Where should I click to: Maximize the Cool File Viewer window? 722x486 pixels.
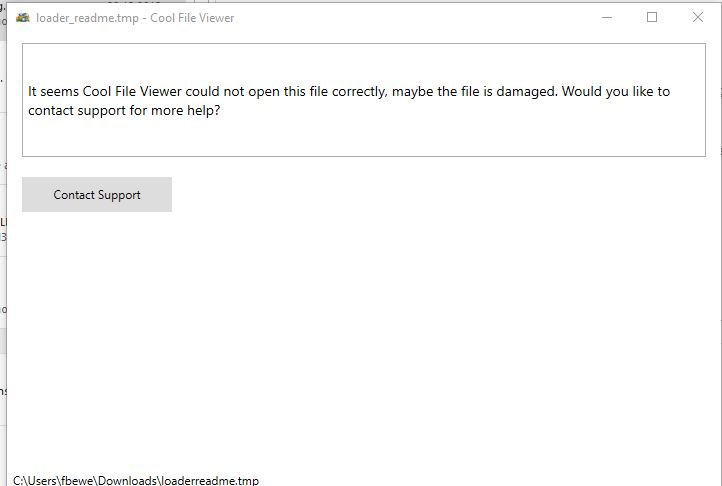point(652,18)
